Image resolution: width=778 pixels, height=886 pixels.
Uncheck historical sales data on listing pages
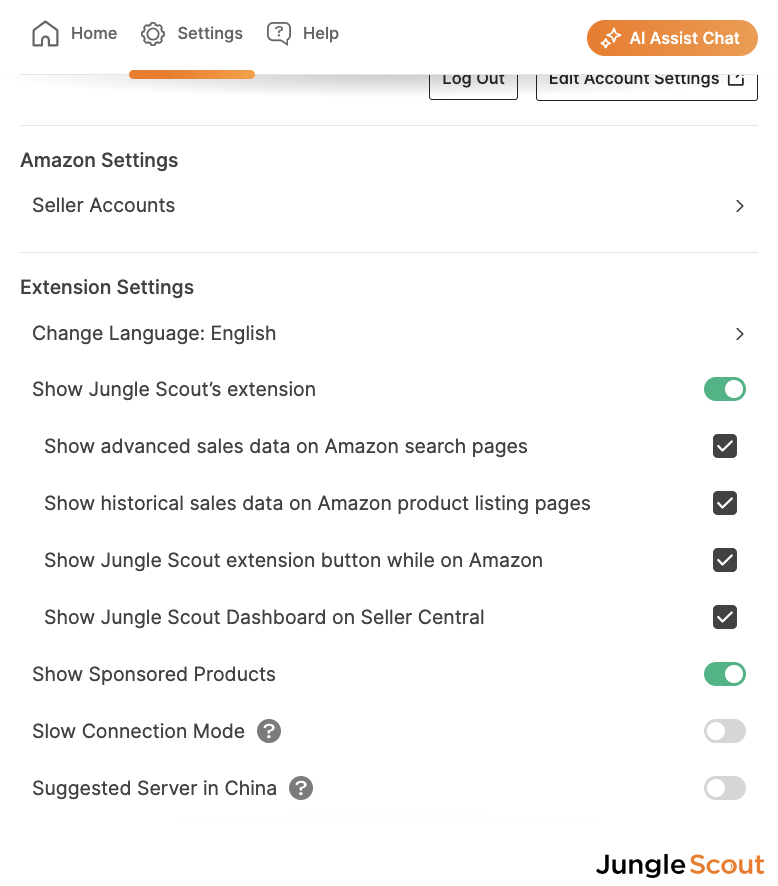point(725,503)
